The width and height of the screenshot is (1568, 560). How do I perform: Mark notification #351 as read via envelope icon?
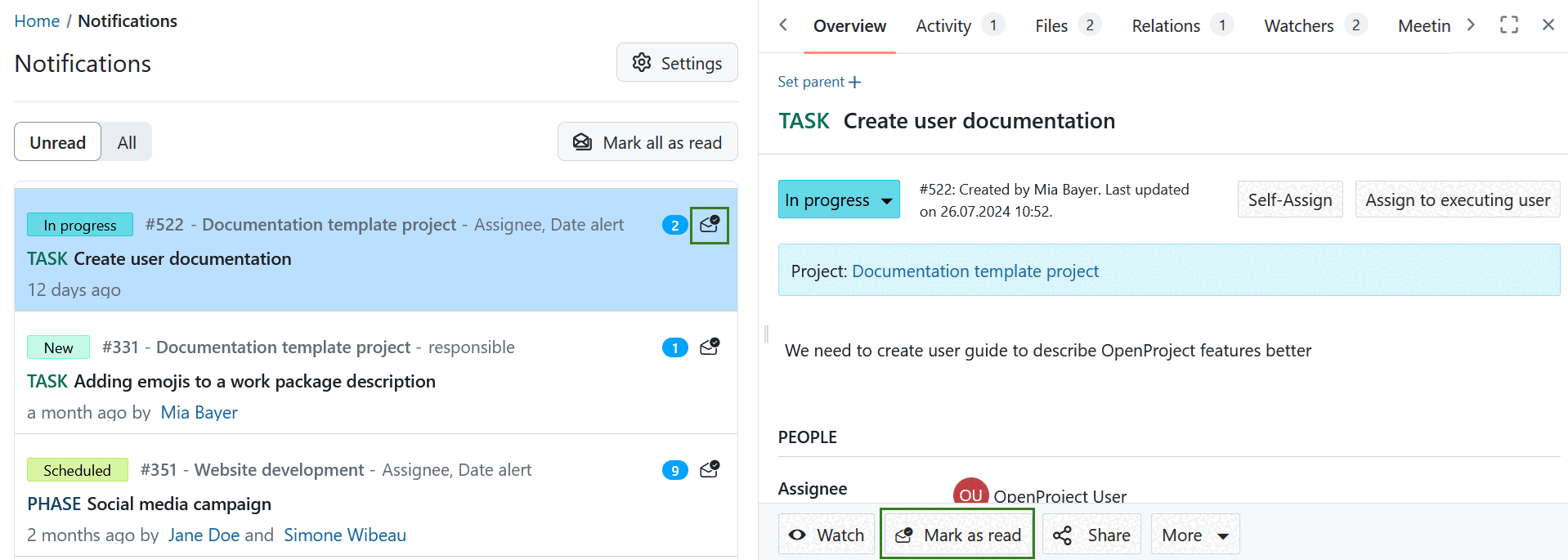pyautogui.click(x=709, y=470)
